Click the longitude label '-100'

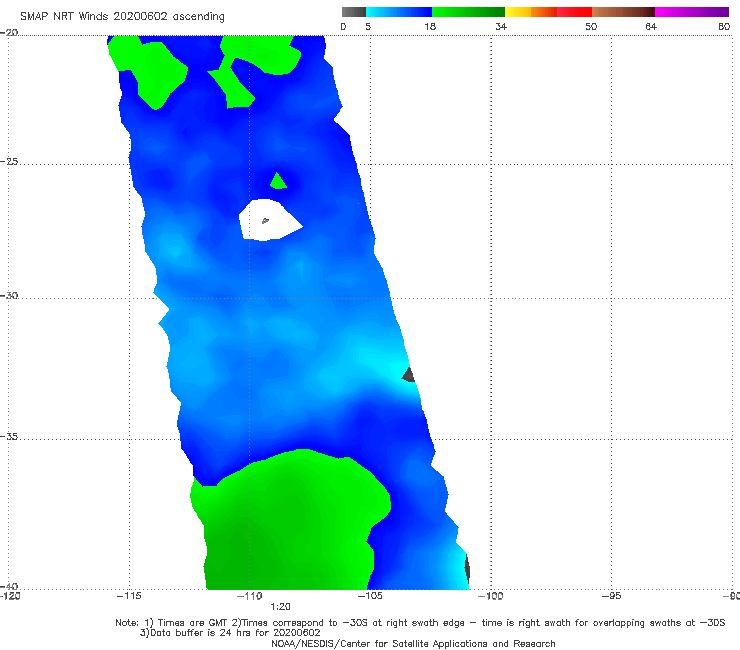coord(490,596)
